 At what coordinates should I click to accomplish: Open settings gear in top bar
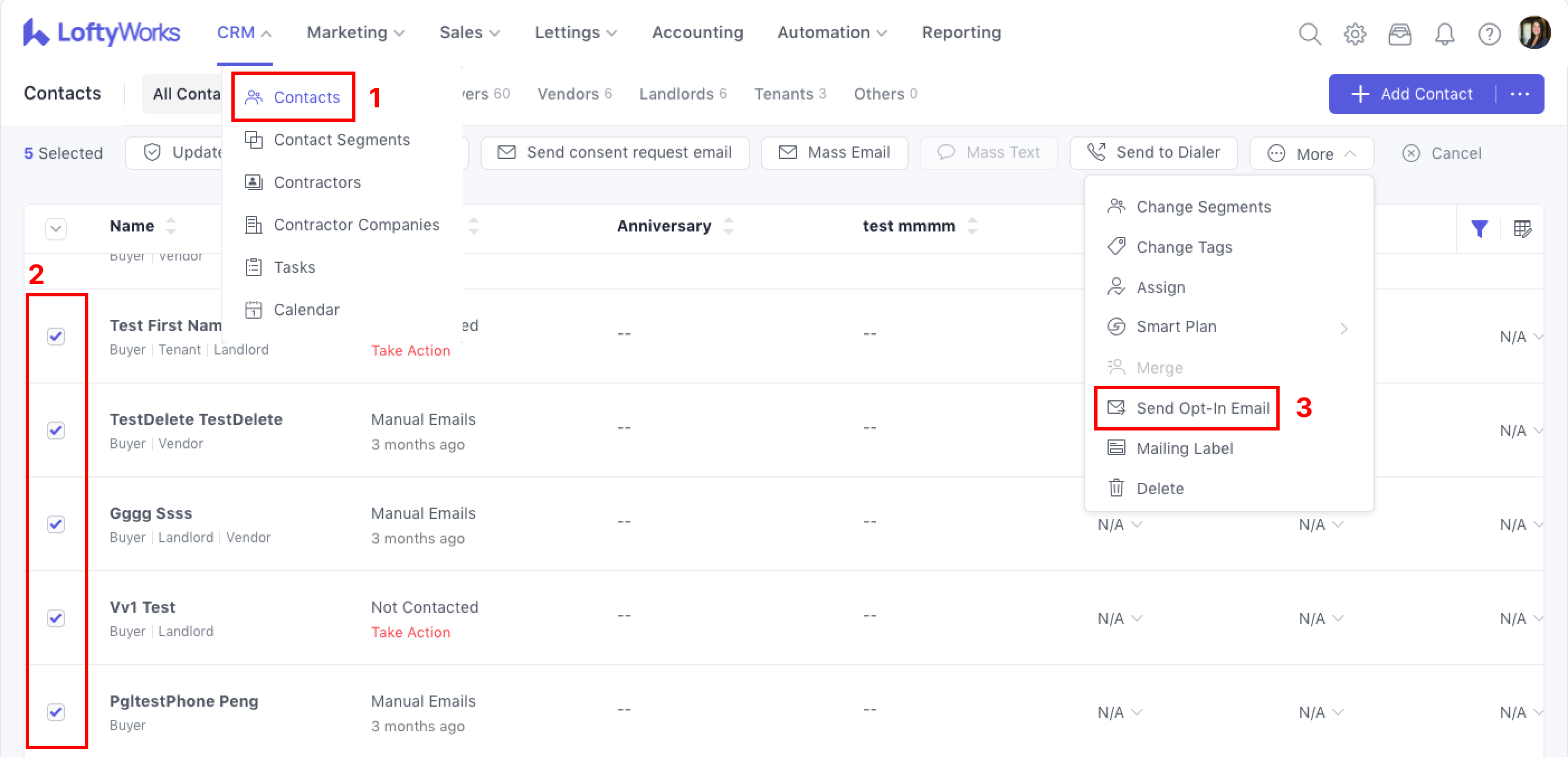(1355, 34)
